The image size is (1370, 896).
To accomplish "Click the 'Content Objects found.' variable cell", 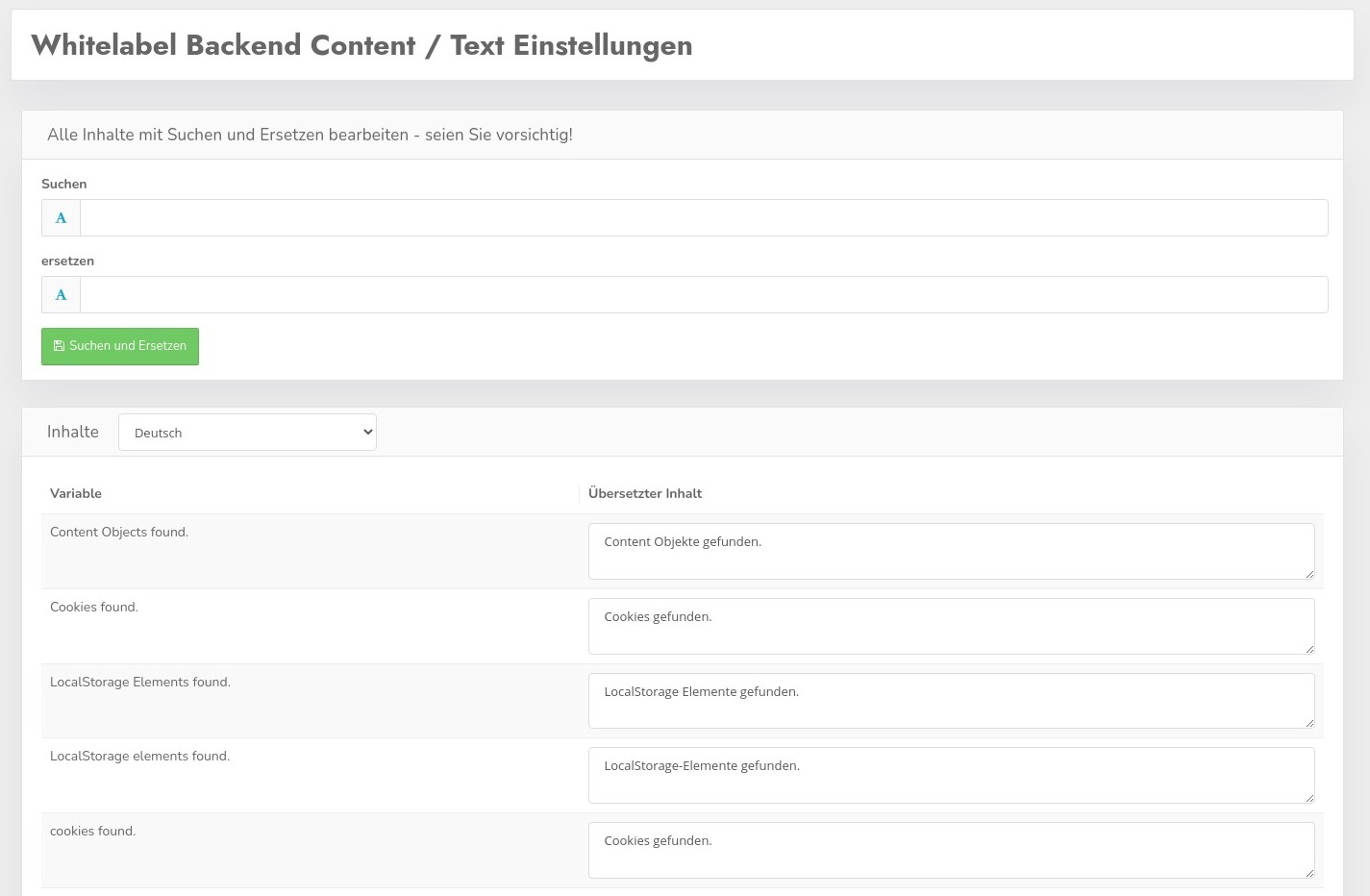I will (119, 532).
